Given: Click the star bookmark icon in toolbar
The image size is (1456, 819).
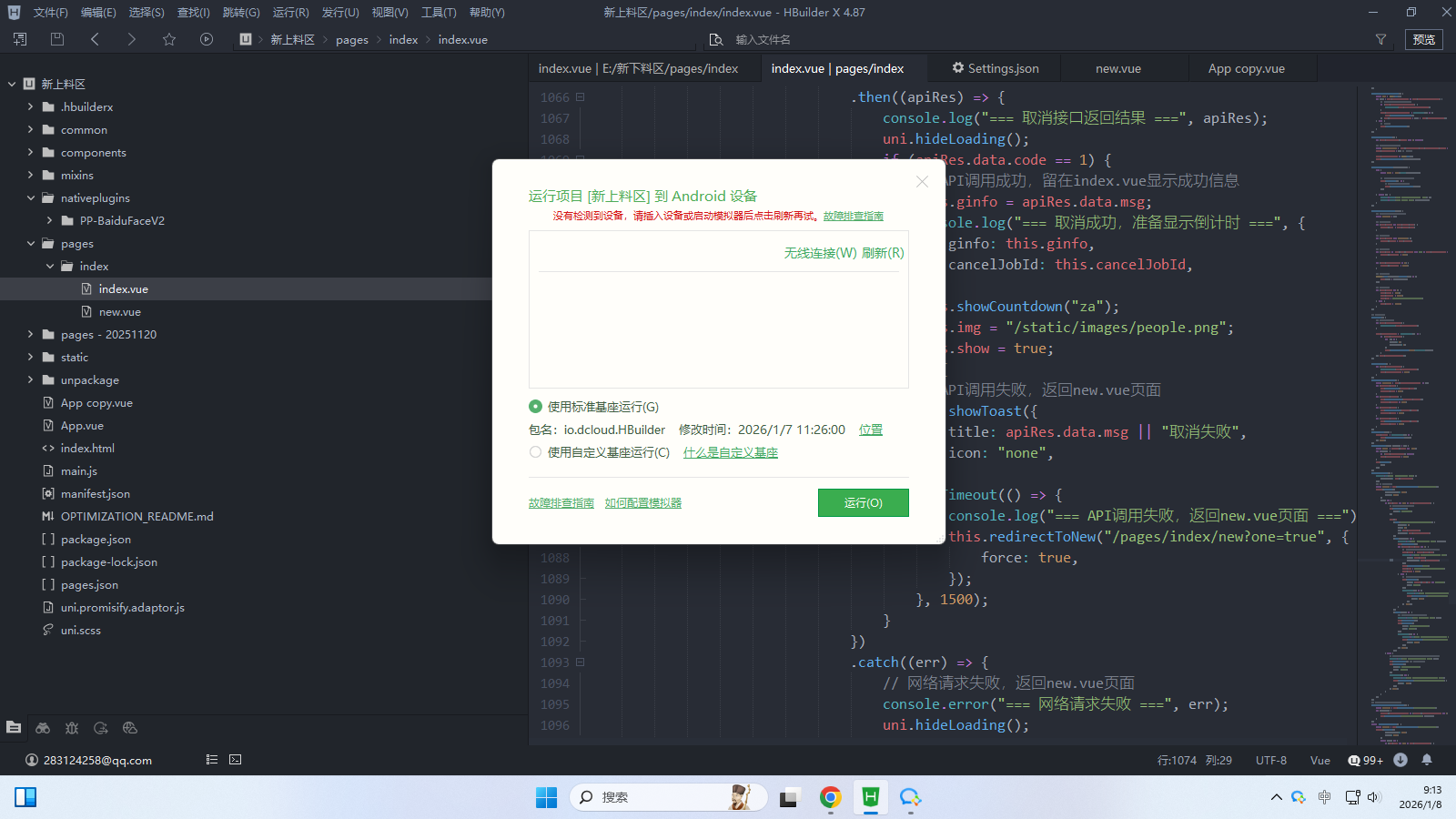Looking at the screenshot, I should click(x=168, y=39).
